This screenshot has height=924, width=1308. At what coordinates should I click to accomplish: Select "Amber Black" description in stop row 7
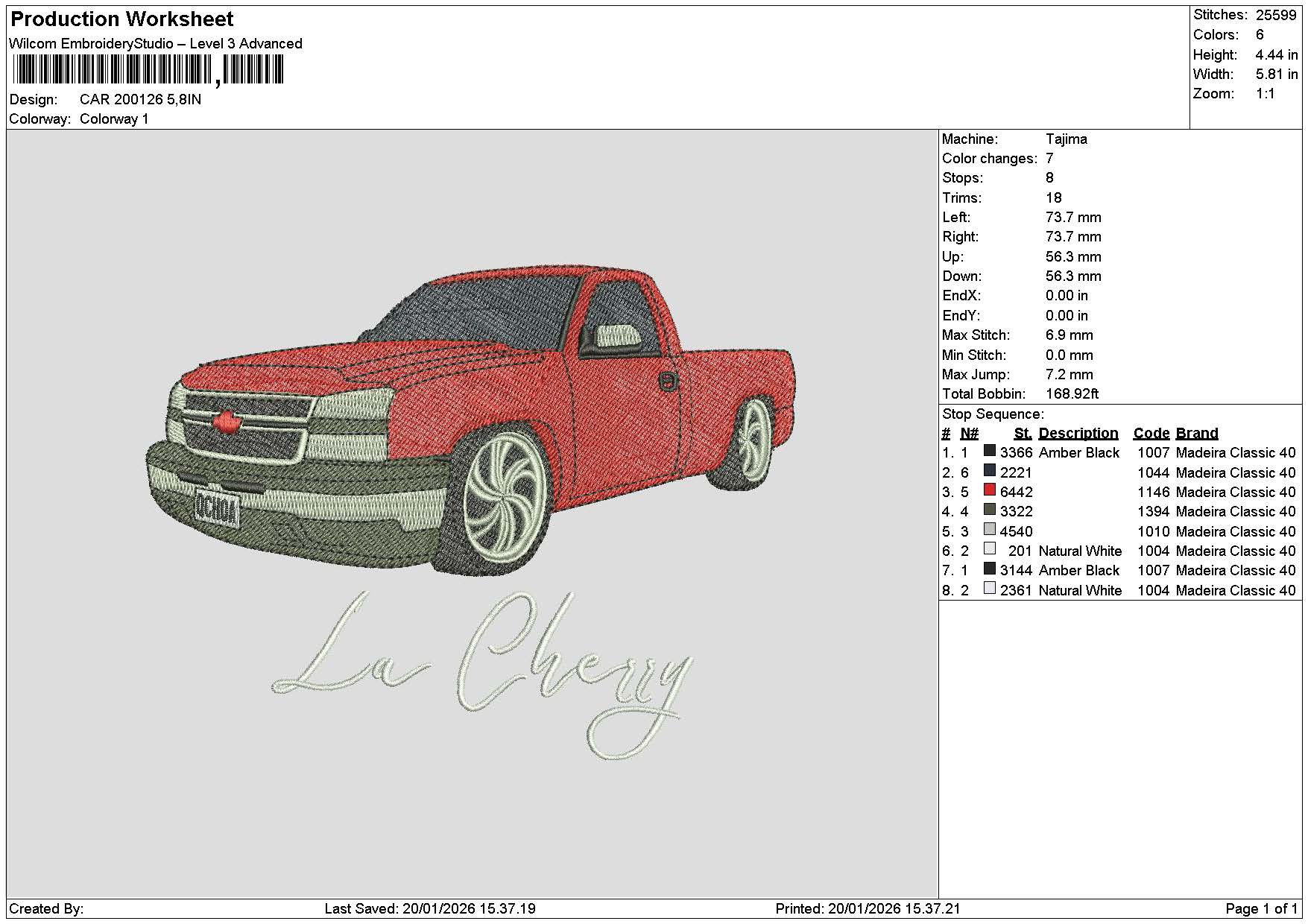1079,571
